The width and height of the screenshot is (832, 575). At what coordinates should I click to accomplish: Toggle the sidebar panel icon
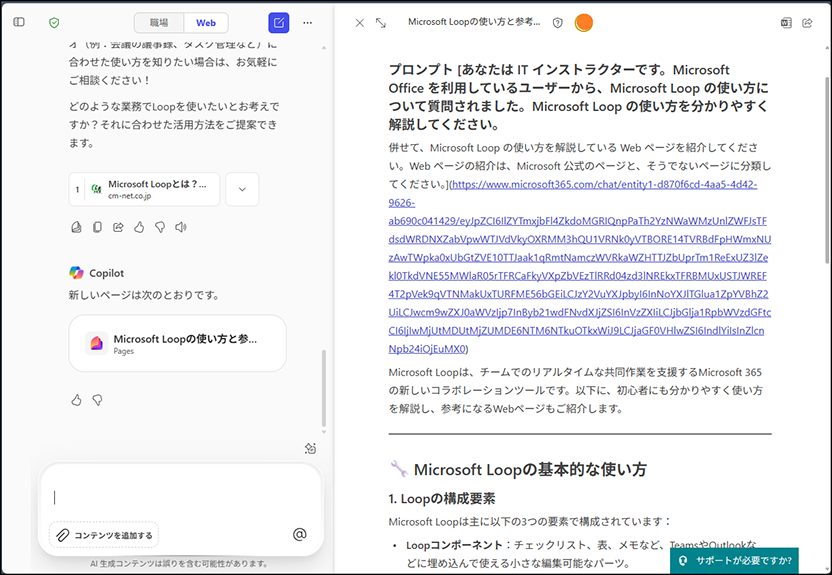point(19,22)
